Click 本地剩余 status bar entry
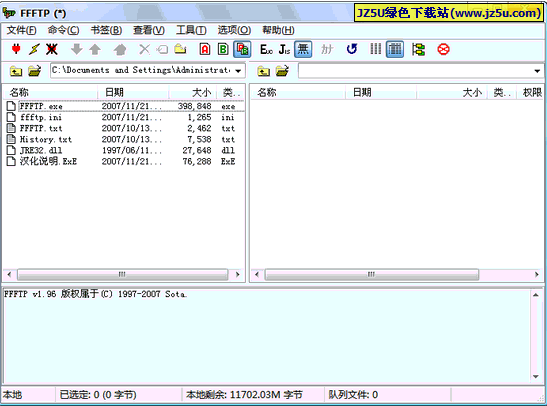 click(x=244, y=395)
